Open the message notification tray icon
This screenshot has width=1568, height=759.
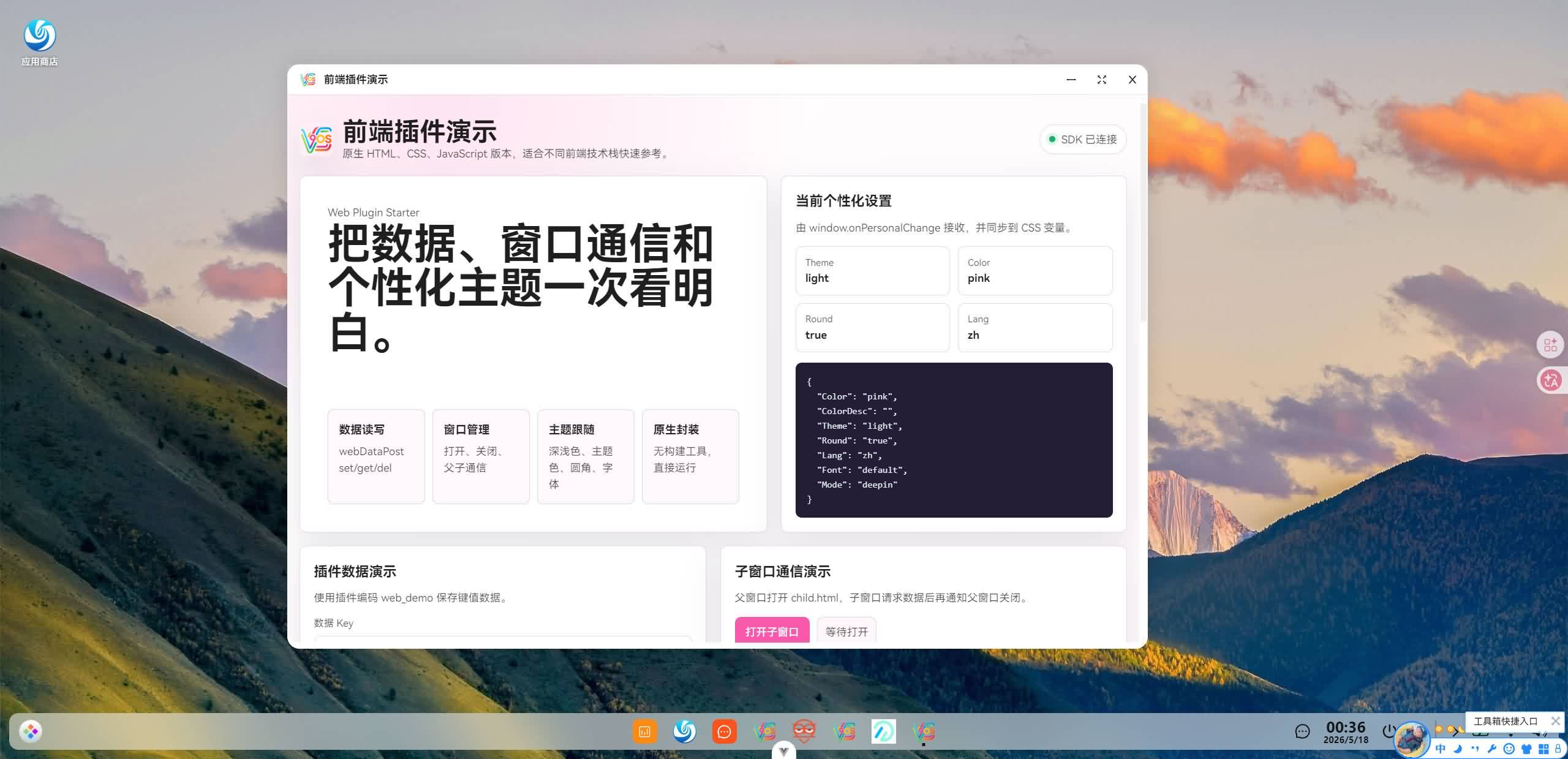[x=1302, y=731]
